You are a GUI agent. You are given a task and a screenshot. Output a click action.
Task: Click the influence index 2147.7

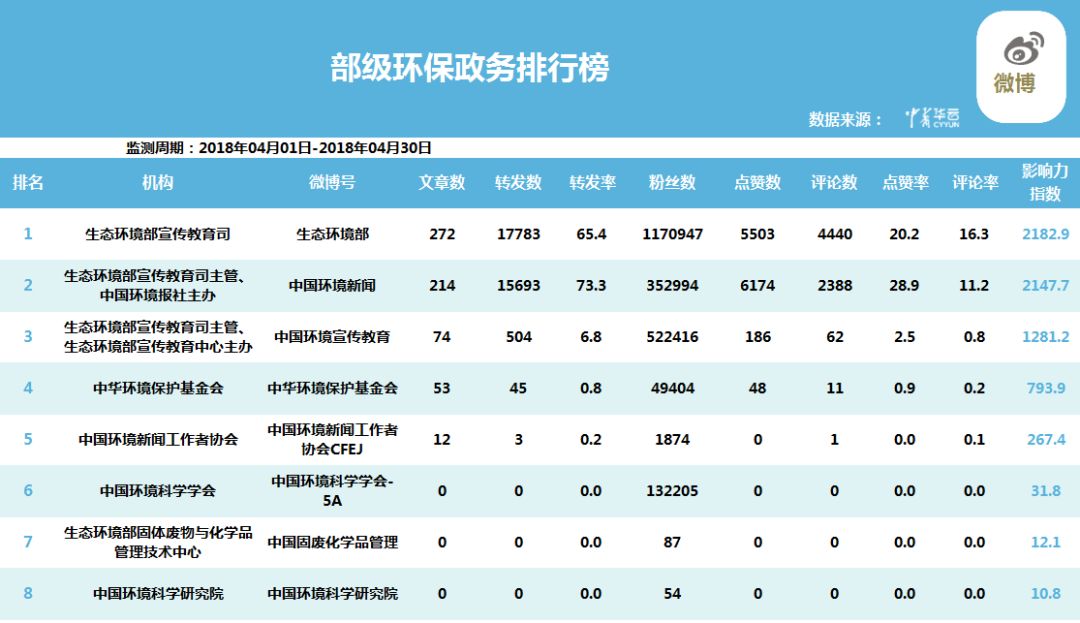[1046, 285]
